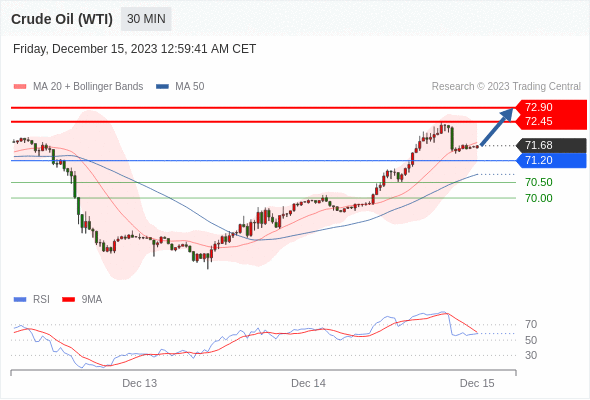Click the Crude Oil (WTI) title

coord(62,19)
